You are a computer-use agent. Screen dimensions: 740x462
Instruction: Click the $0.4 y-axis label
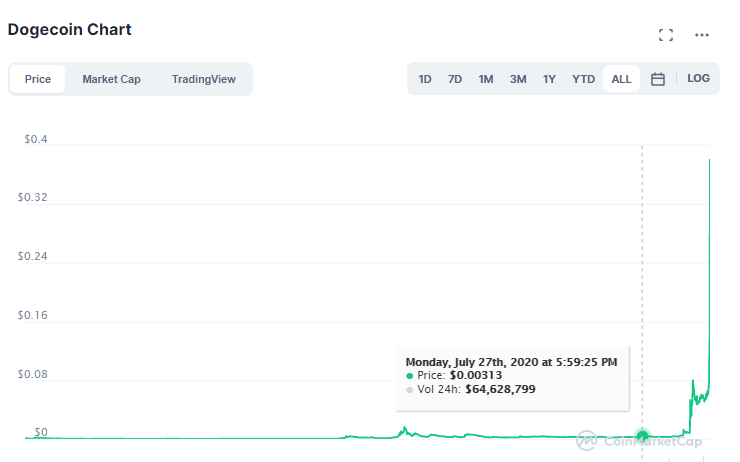click(36, 139)
